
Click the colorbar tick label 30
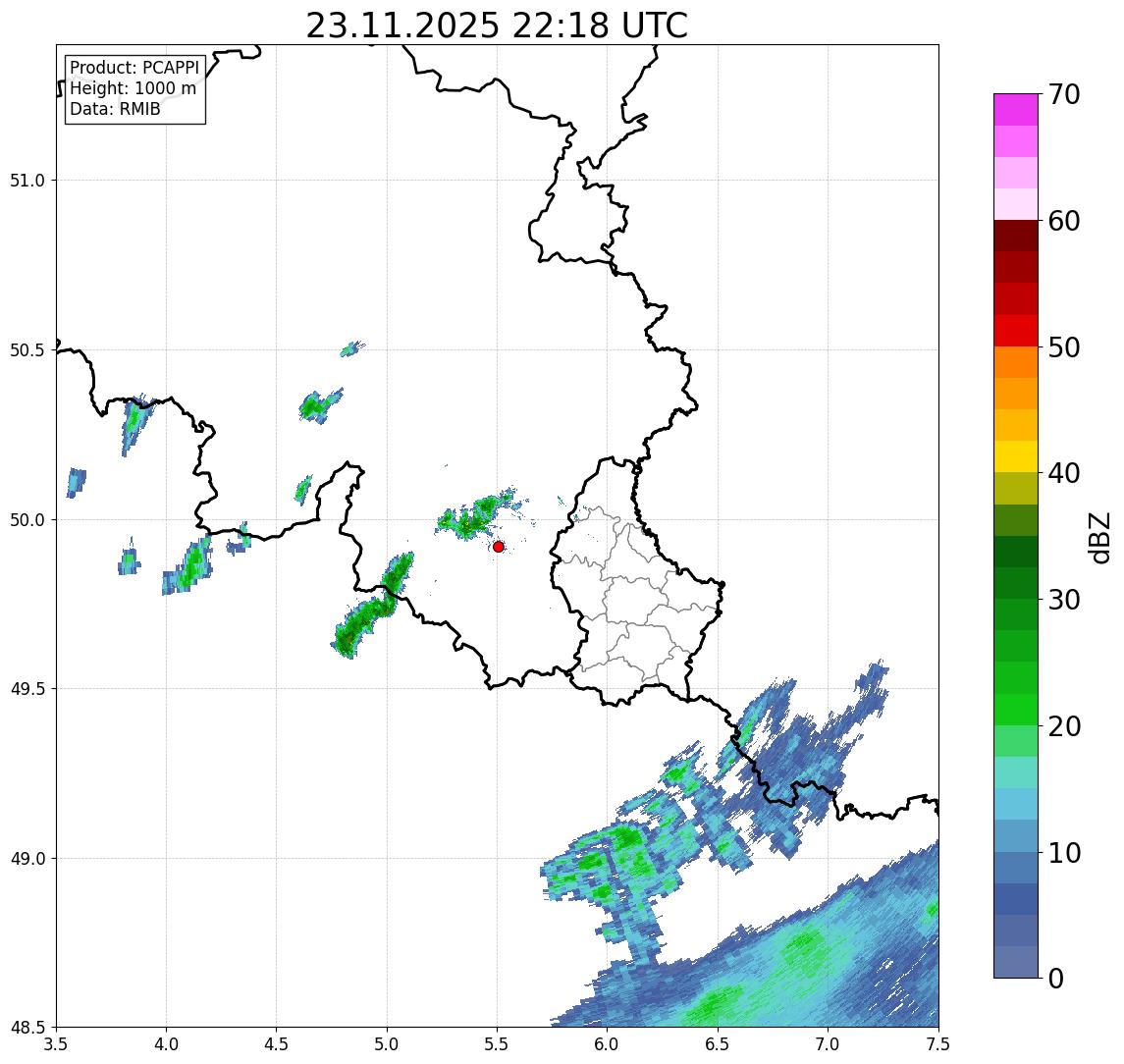click(1064, 600)
